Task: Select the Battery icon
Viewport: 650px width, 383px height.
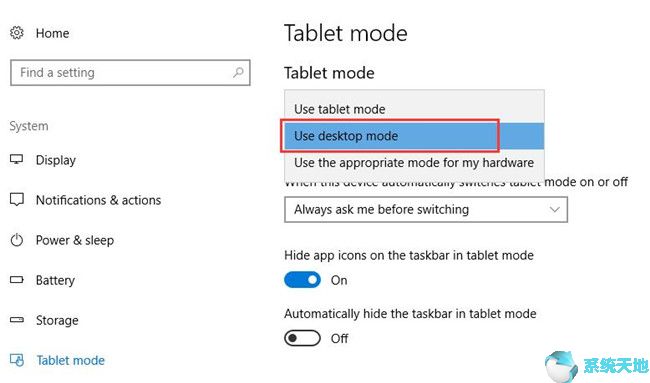Action: [17, 279]
